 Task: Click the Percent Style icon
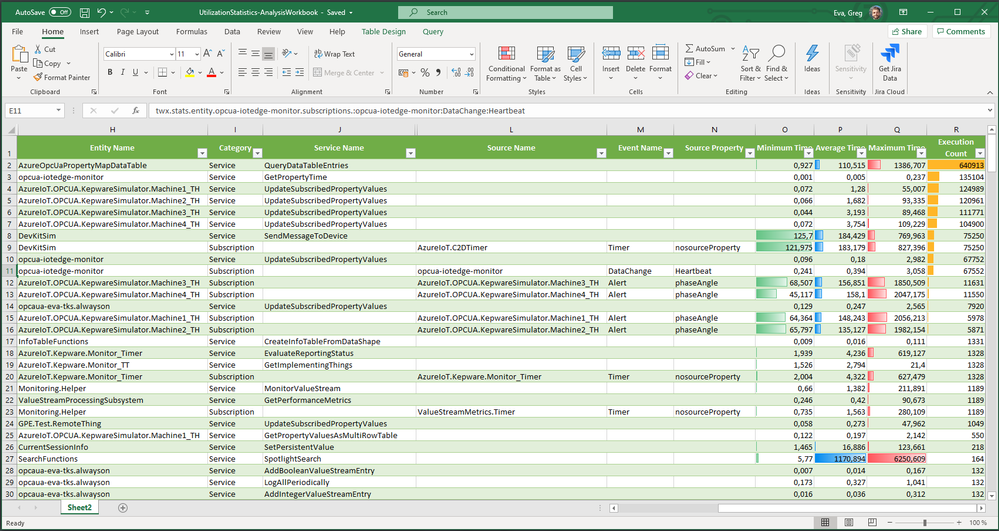click(424, 73)
